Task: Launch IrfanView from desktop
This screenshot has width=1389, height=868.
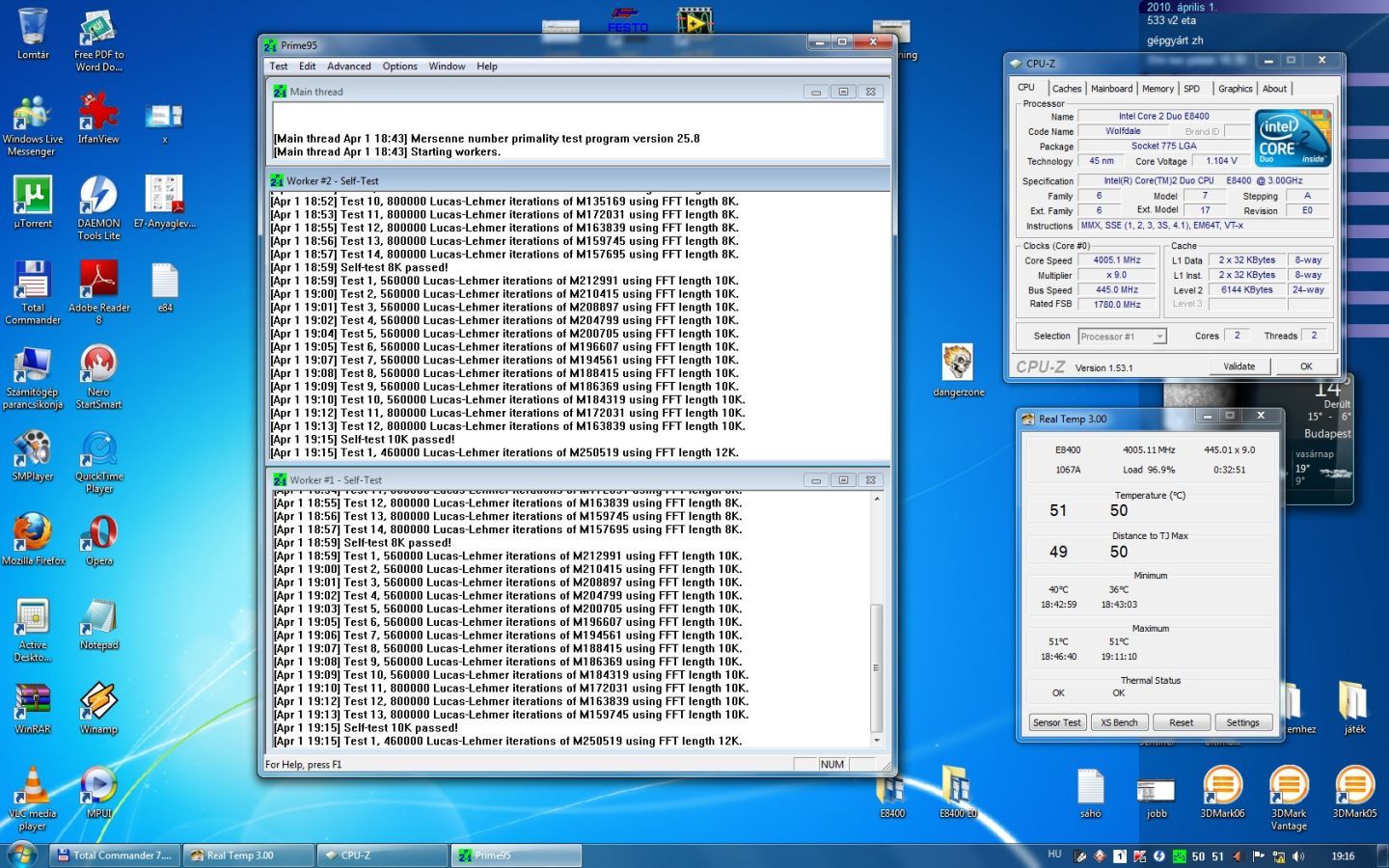Action: [98, 118]
